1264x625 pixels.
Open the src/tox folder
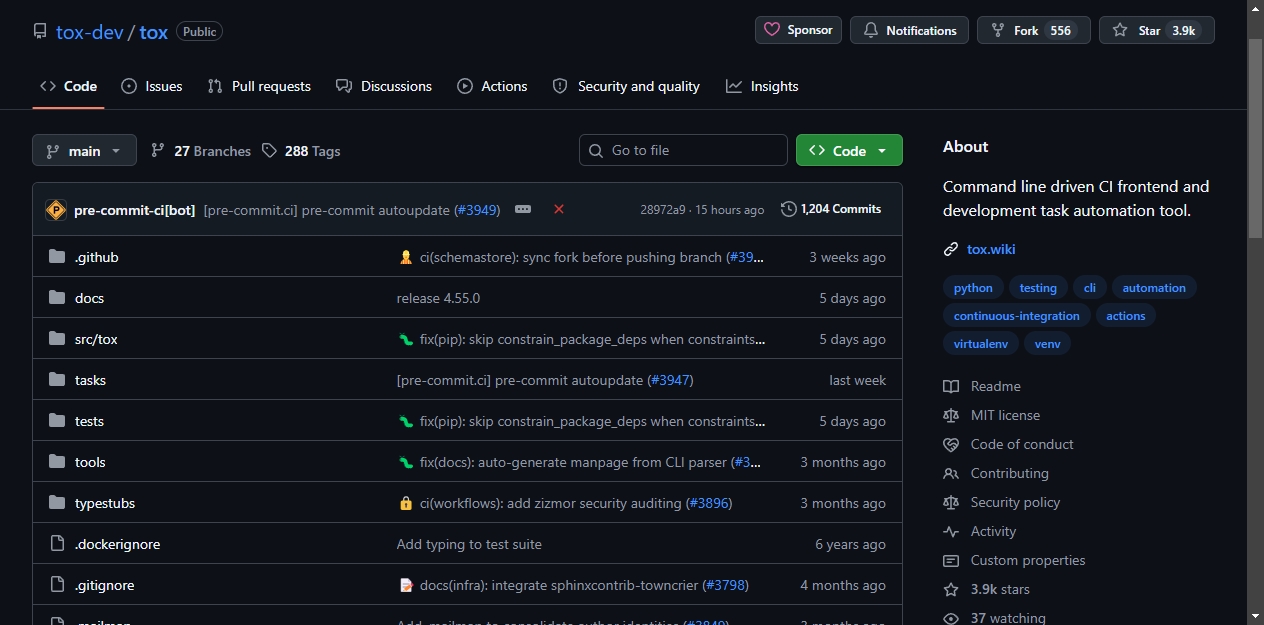[x=96, y=339]
